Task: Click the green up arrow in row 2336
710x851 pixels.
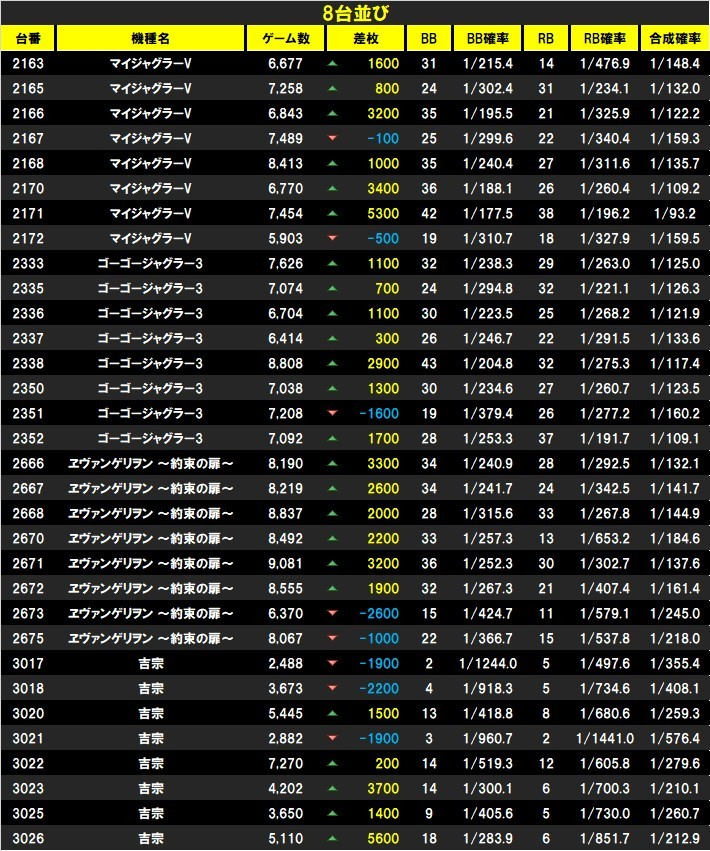Action: [x=333, y=313]
